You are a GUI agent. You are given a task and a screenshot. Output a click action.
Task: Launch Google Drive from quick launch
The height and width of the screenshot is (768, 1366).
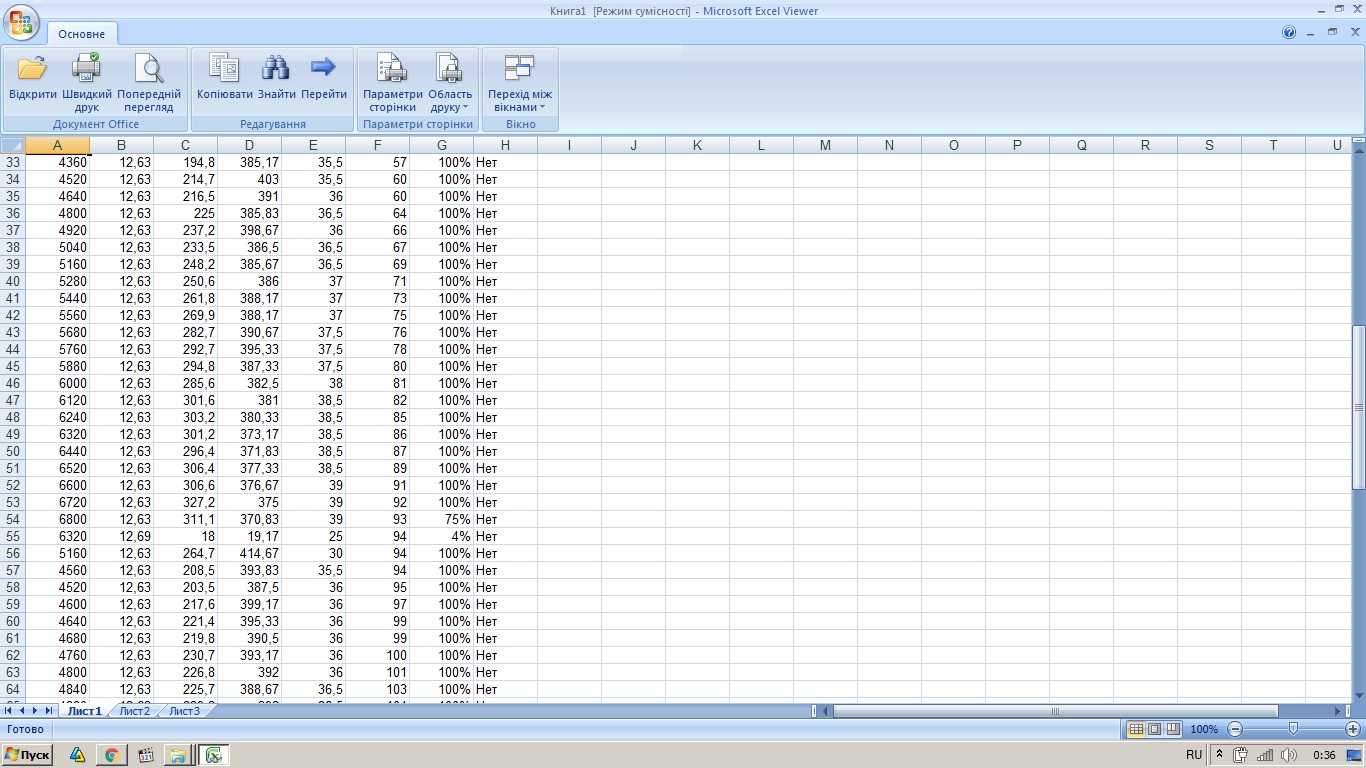coord(77,755)
